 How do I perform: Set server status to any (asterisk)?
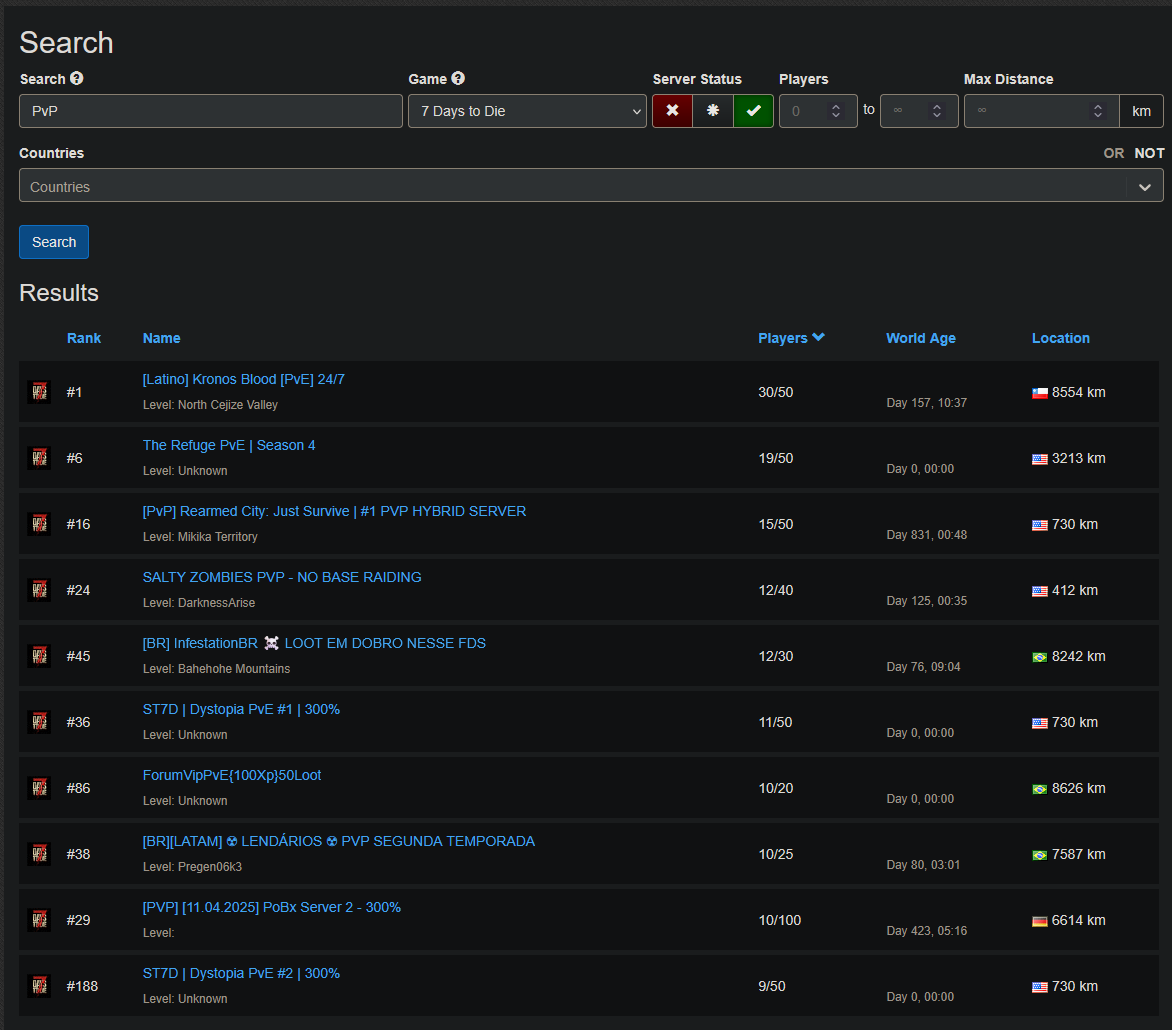pyautogui.click(x=713, y=111)
